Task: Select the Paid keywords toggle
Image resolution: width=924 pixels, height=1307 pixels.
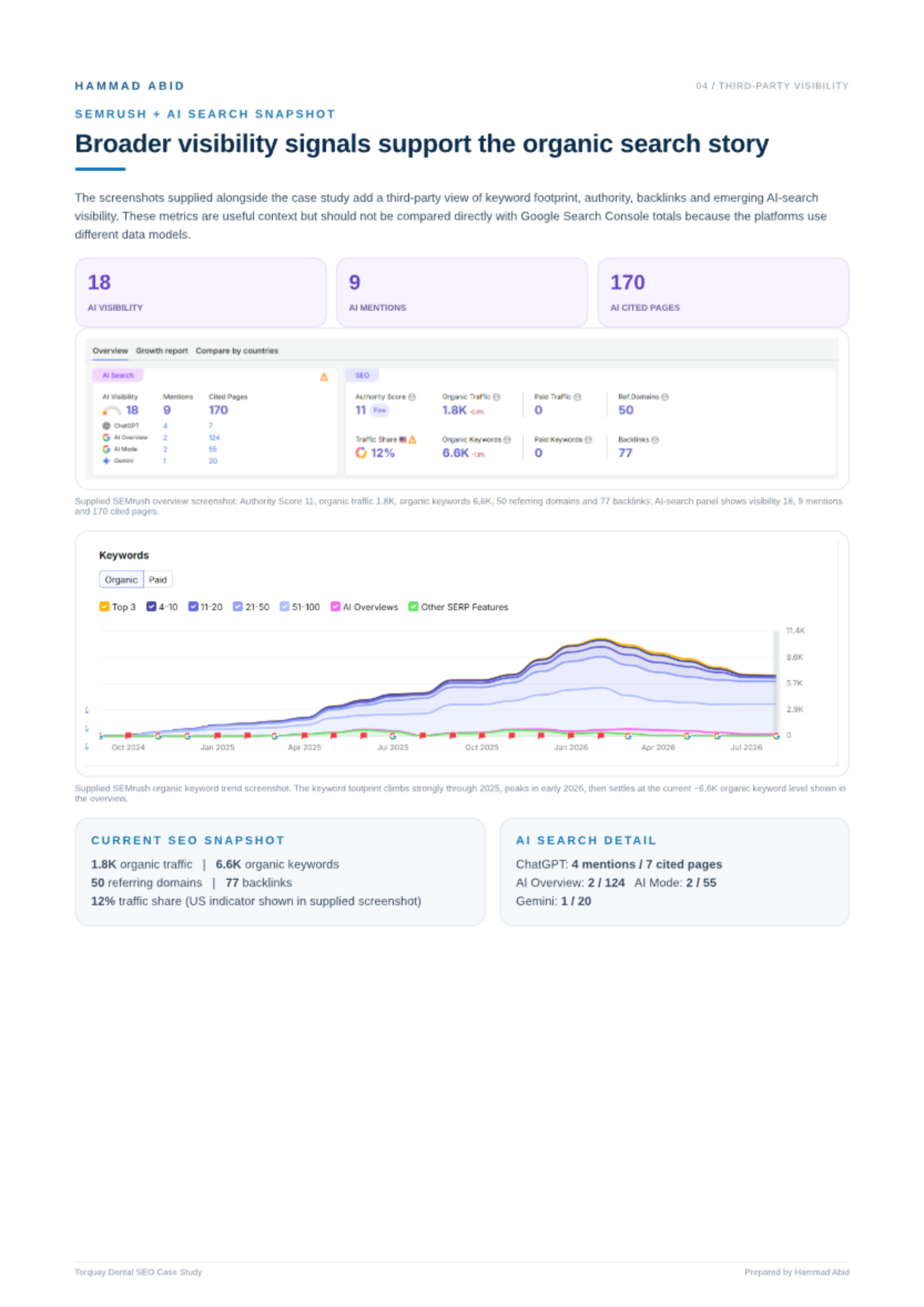Action: click(x=158, y=580)
